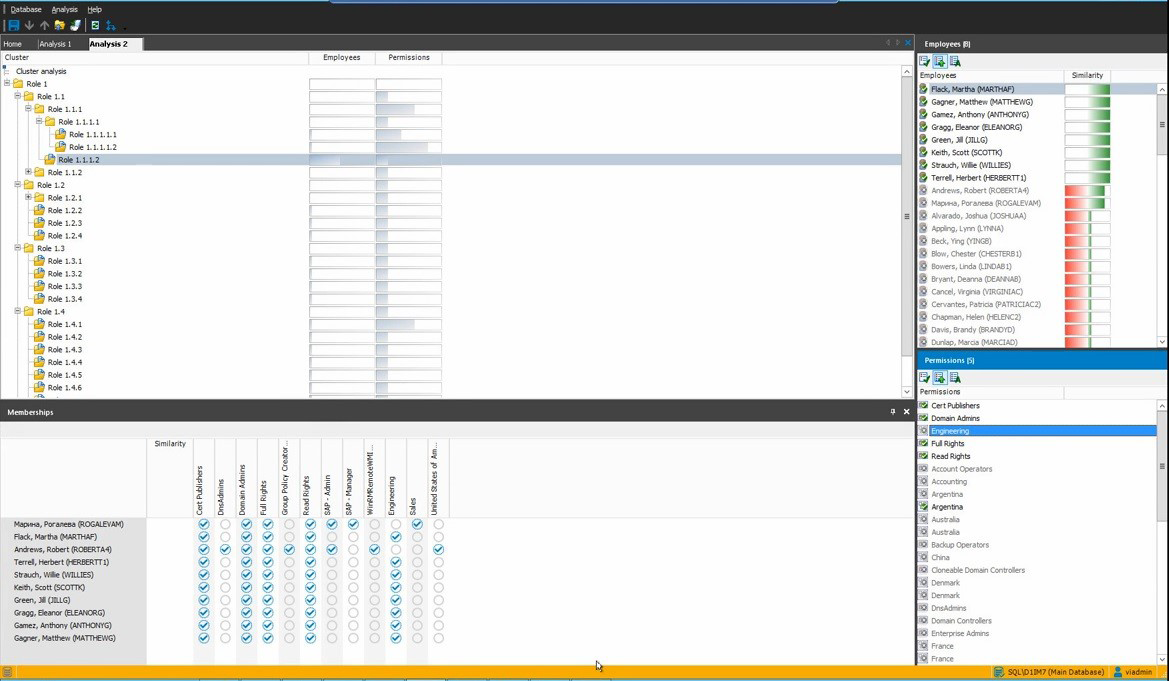Open the Help menu
The height and width of the screenshot is (681, 1169).
click(94, 10)
